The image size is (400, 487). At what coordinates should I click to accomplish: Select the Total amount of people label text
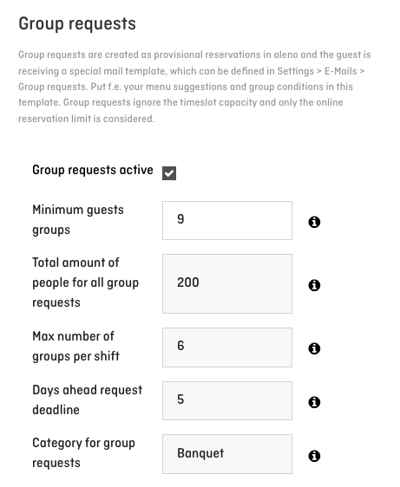pyautogui.click(x=86, y=283)
